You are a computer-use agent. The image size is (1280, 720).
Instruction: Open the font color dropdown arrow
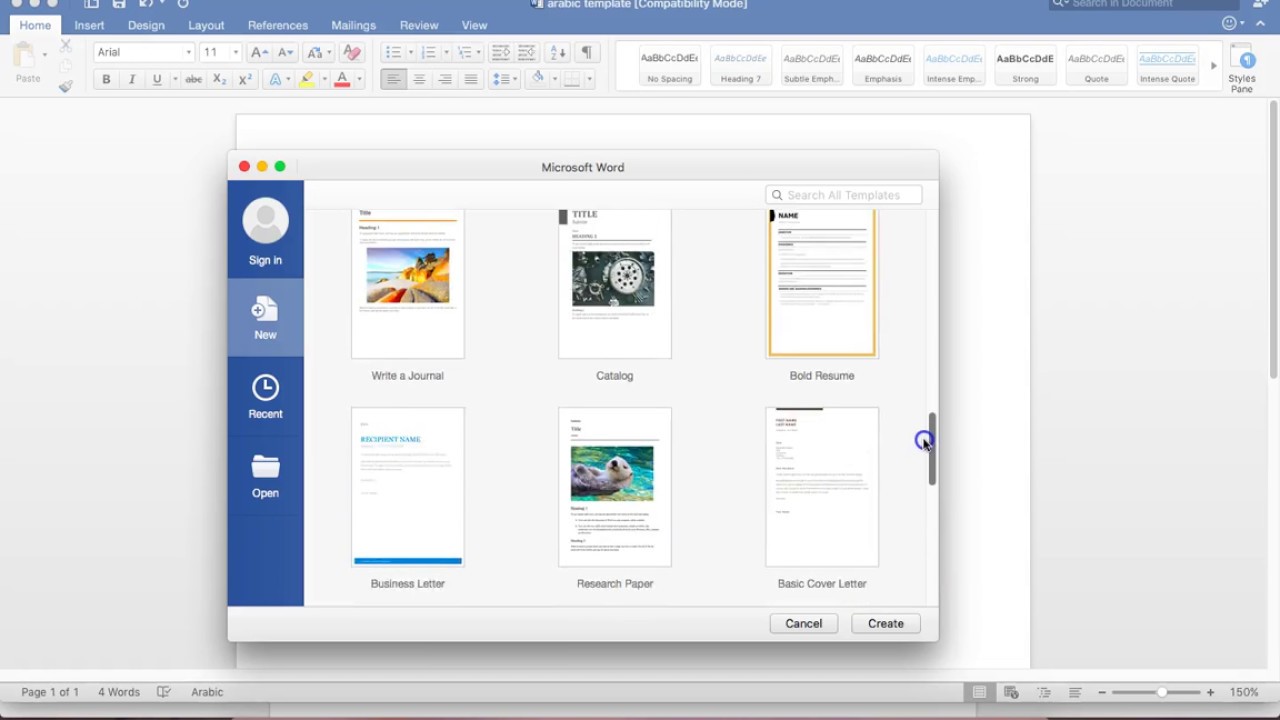click(359, 79)
